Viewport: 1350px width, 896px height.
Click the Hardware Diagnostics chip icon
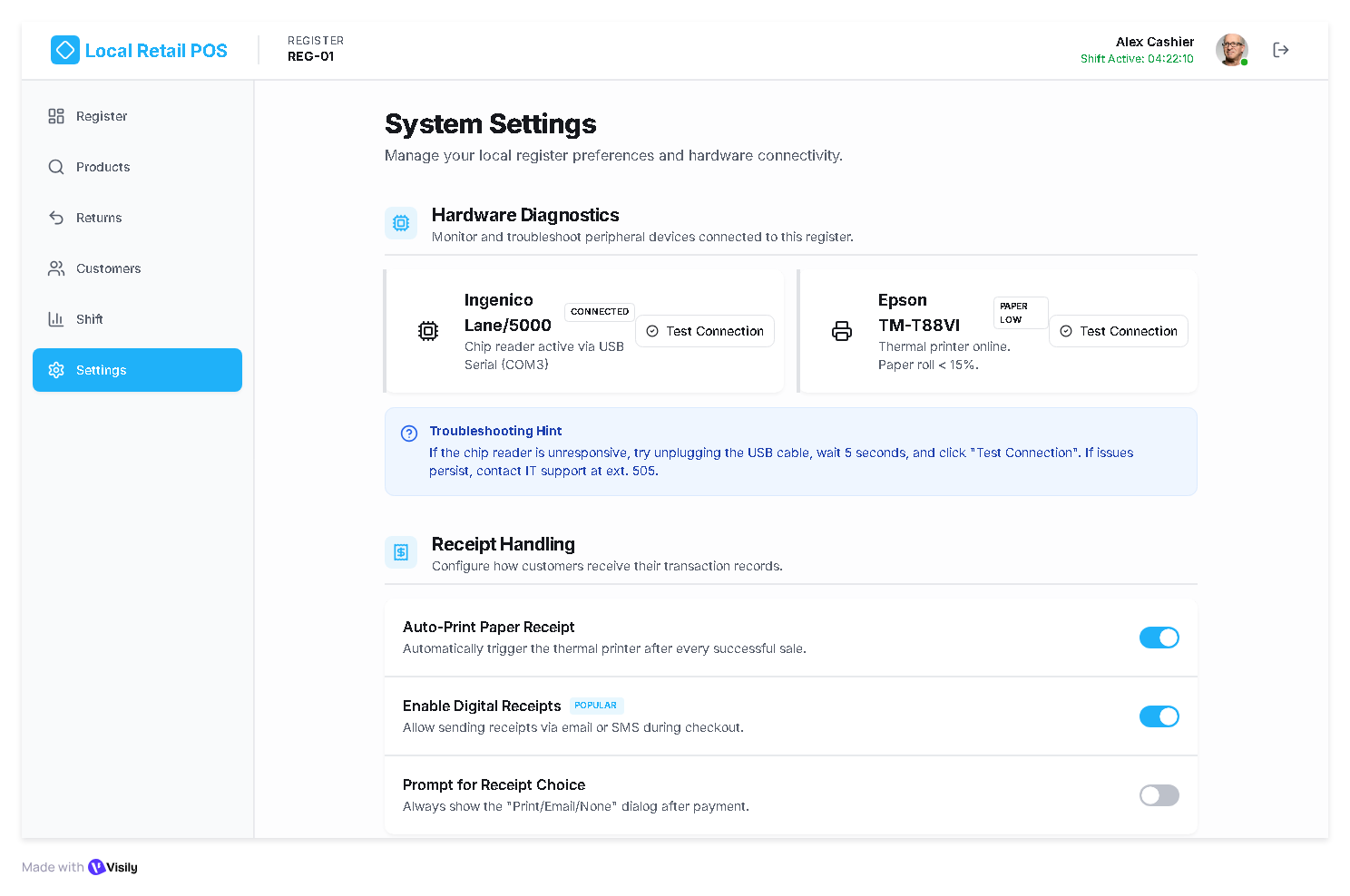tap(401, 223)
